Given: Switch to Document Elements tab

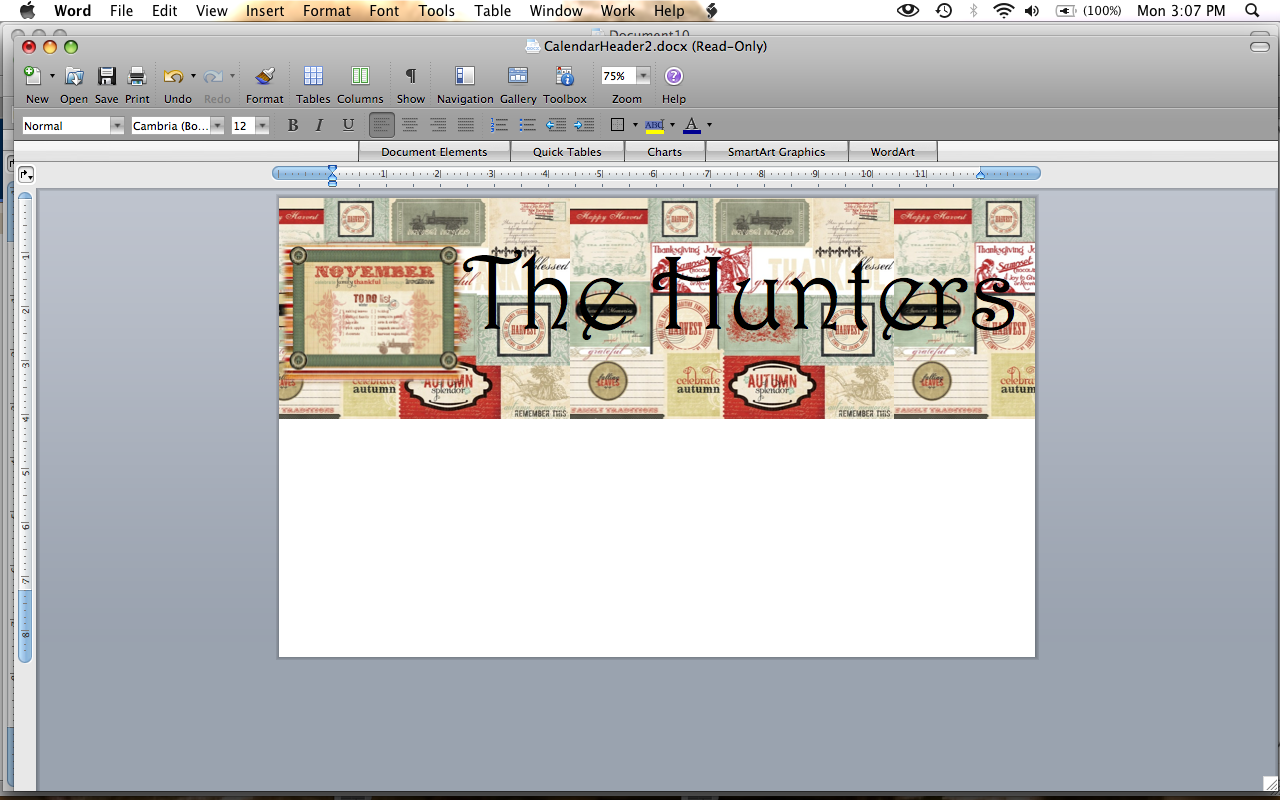Looking at the screenshot, I should (434, 152).
